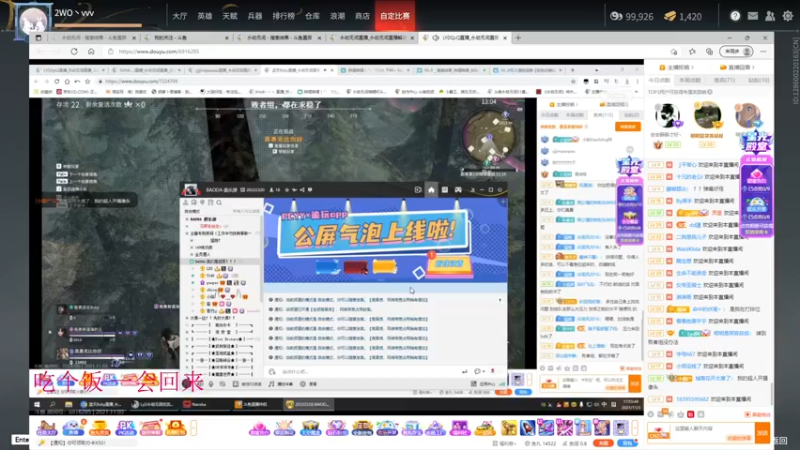The width and height of the screenshot is (800, 450).
Task: Open the 大厅 lobby tab
Action: click(180, 16)
